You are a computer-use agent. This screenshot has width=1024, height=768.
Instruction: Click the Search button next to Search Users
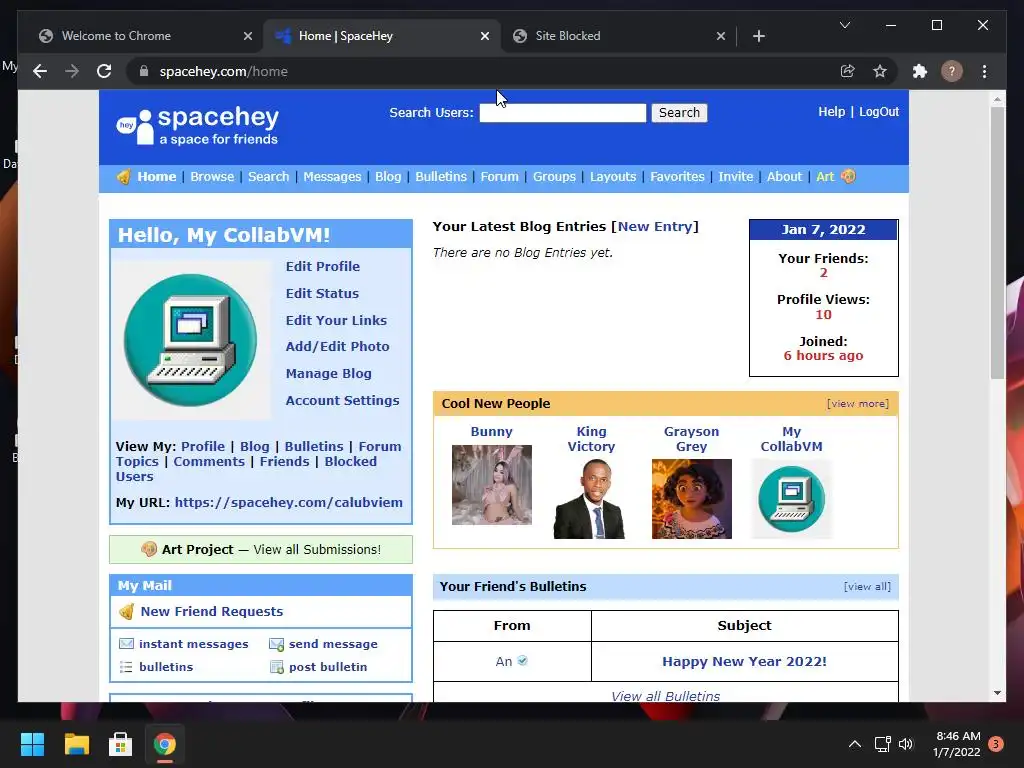tap(679, 112)
